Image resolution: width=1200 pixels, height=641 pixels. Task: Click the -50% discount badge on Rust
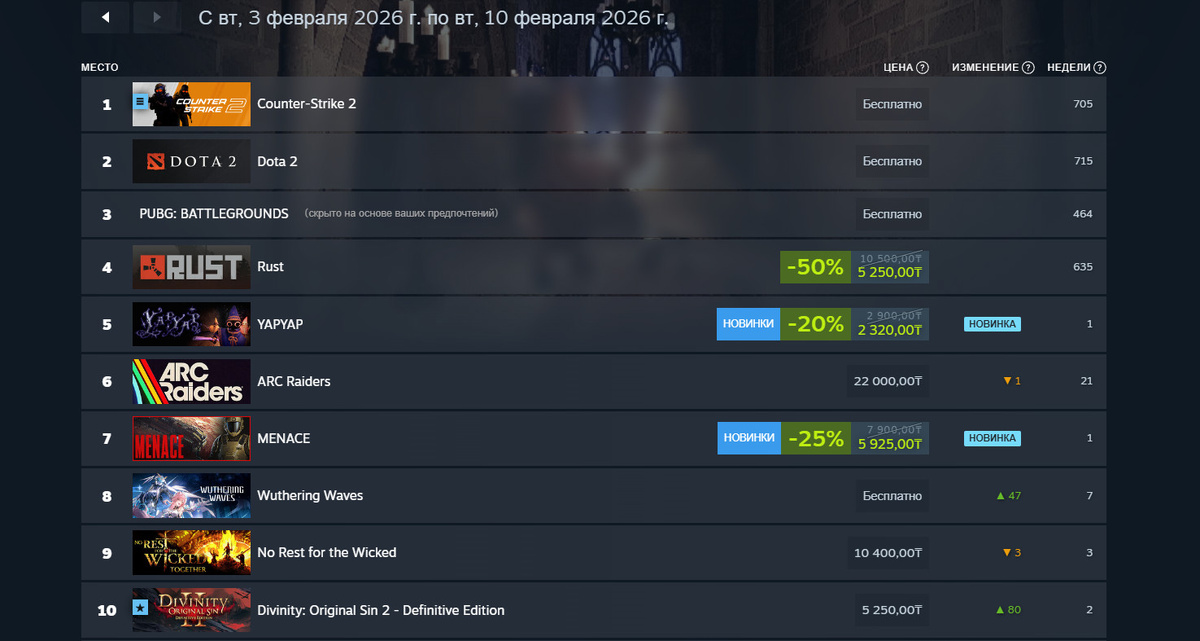pyautogui.click(x=814, y=267)
